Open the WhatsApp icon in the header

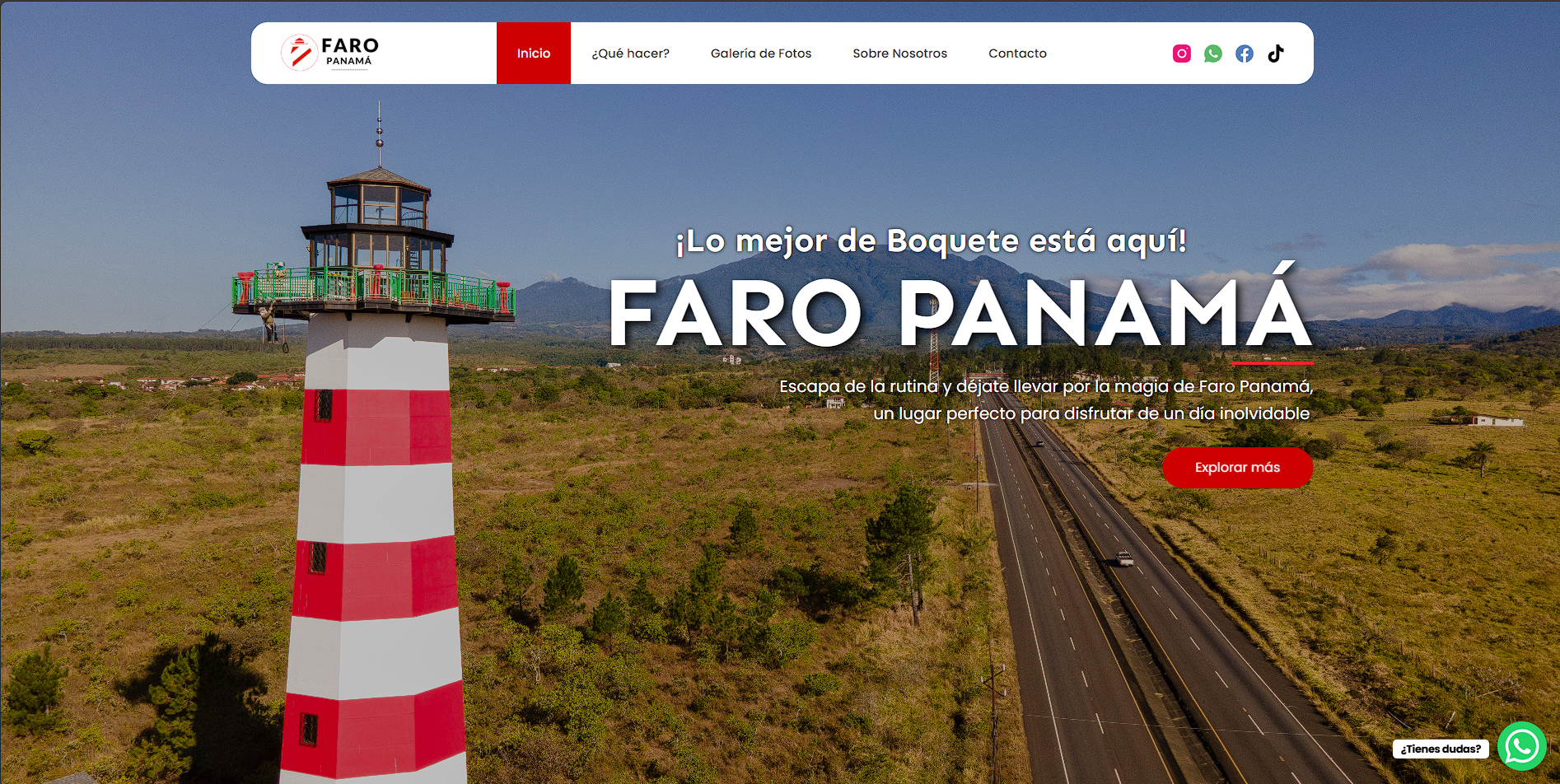1213,54
